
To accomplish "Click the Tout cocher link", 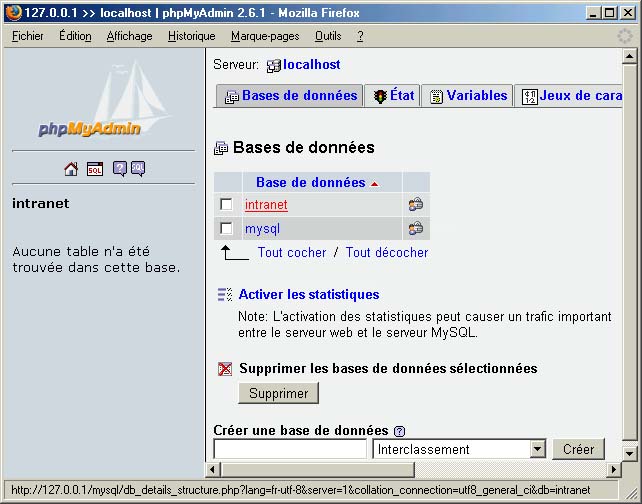I will (292, 252).
